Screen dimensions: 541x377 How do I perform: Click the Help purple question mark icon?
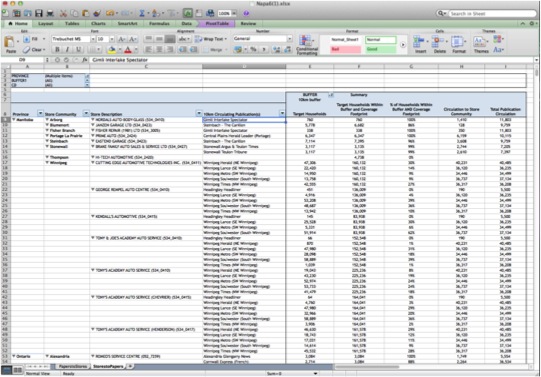click(x=246, y=13)
